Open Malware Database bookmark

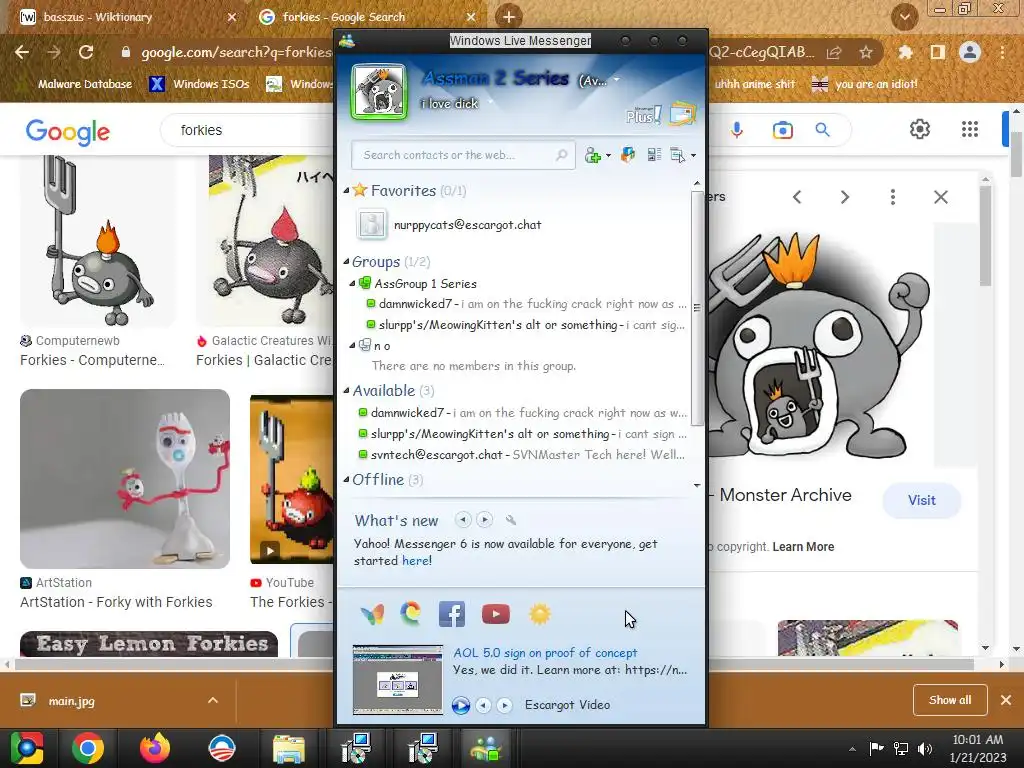84,84
